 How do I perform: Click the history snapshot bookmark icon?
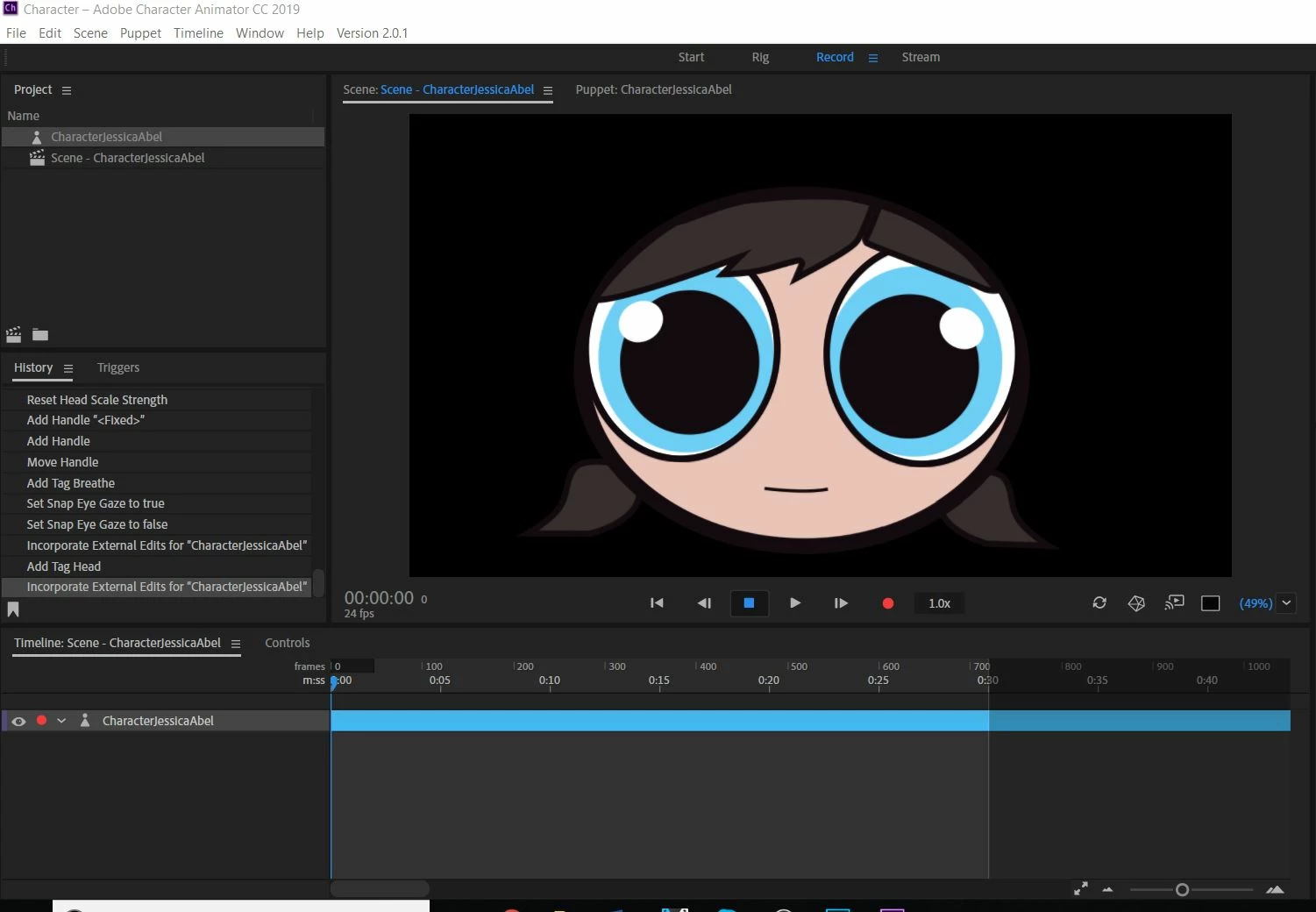pyautogui.click(x=13, y=609)
